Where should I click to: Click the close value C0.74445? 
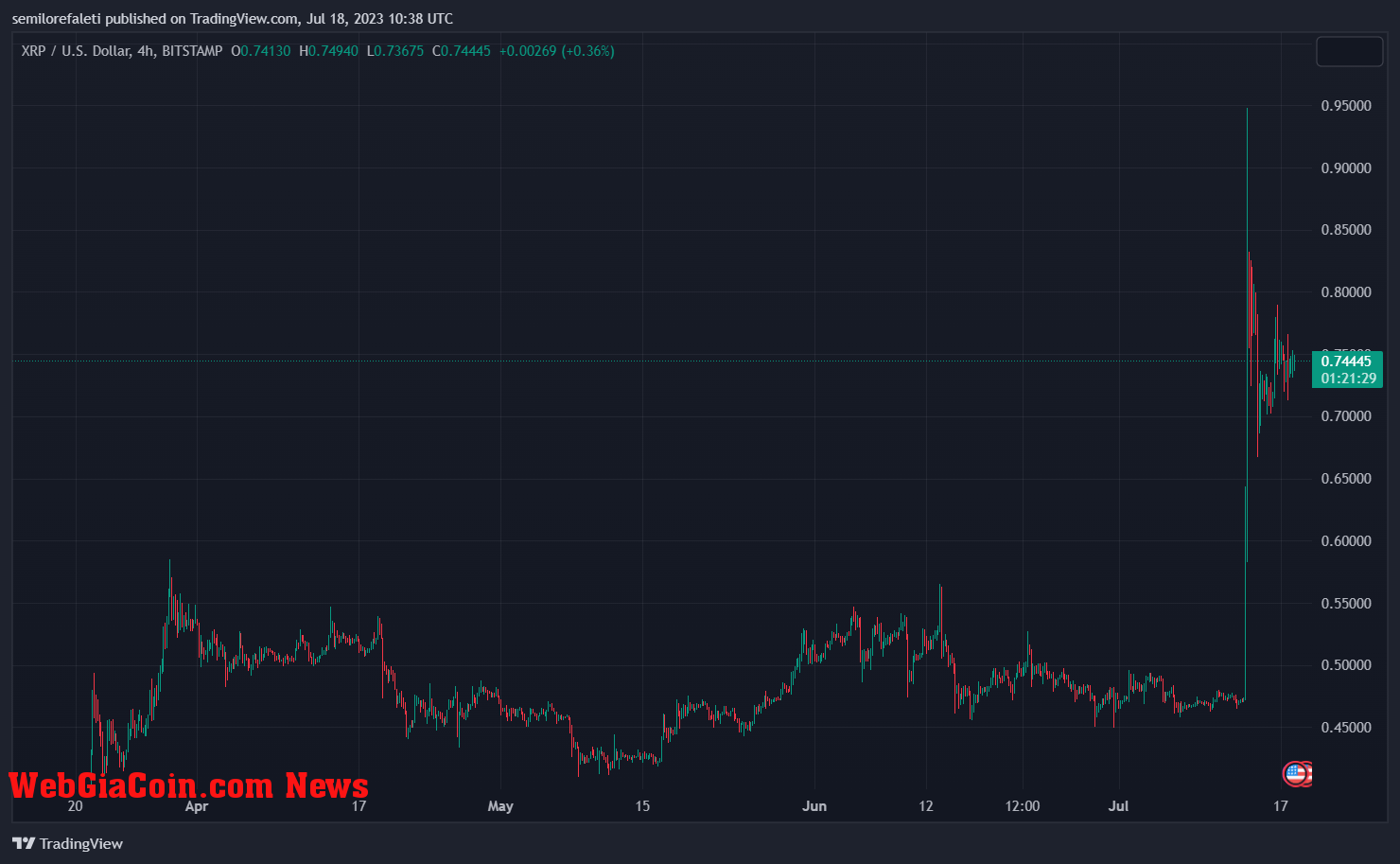click(462, 51)
